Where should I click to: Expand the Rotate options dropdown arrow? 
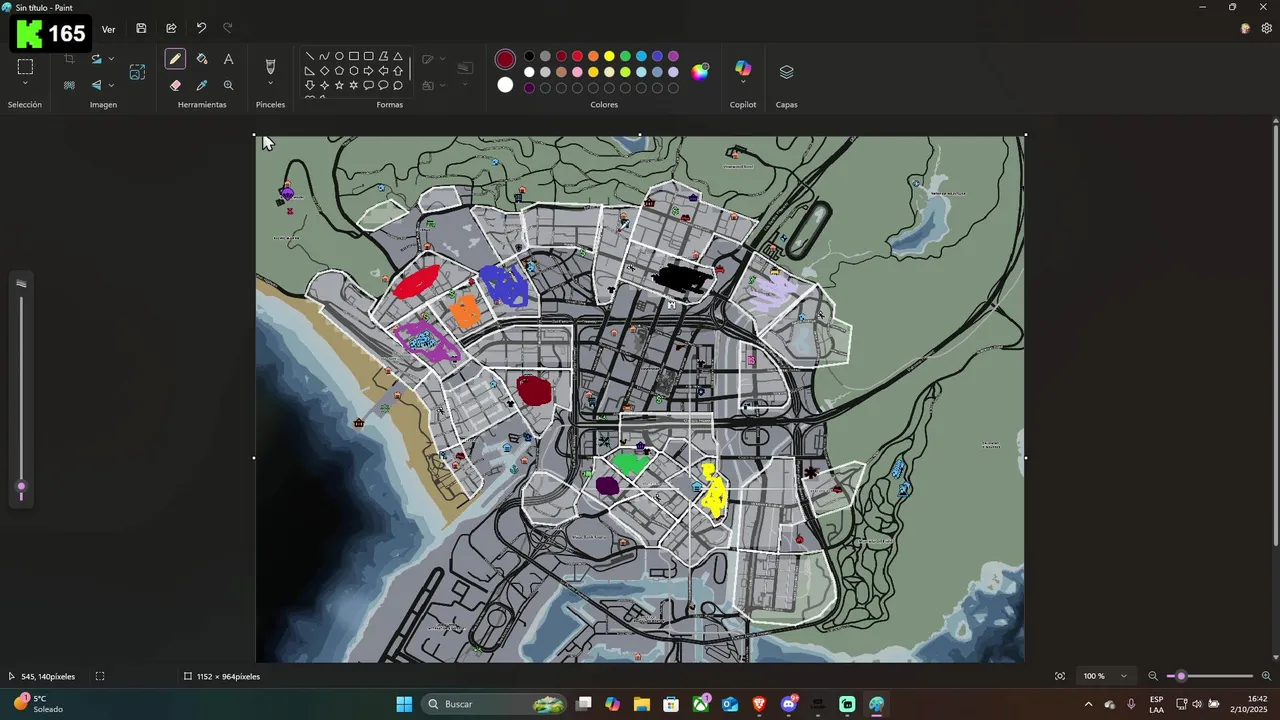coord(111,59)
